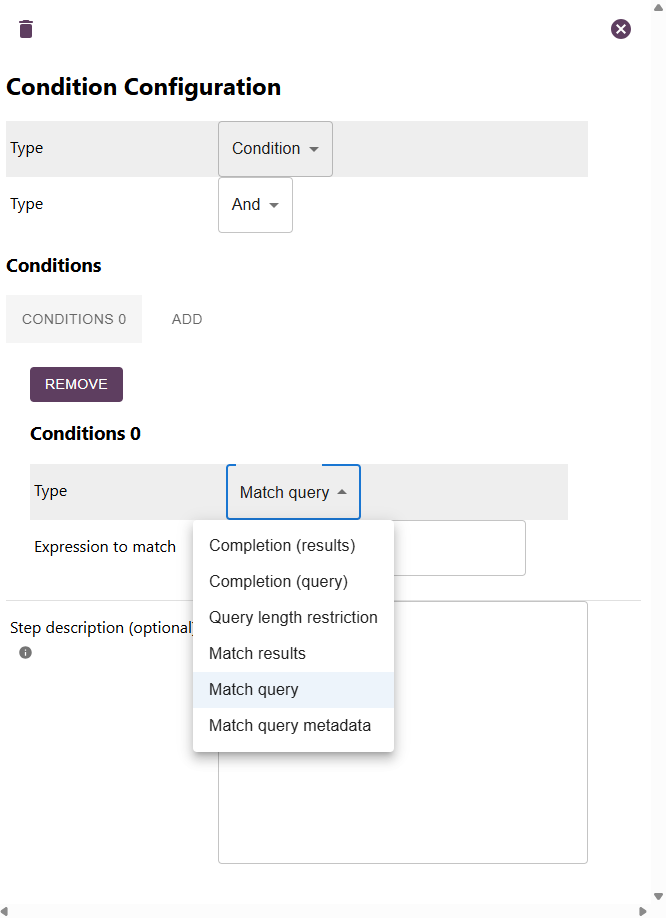Open the Condition type dropdown
666x918 pixels.
tap(275, 149)
